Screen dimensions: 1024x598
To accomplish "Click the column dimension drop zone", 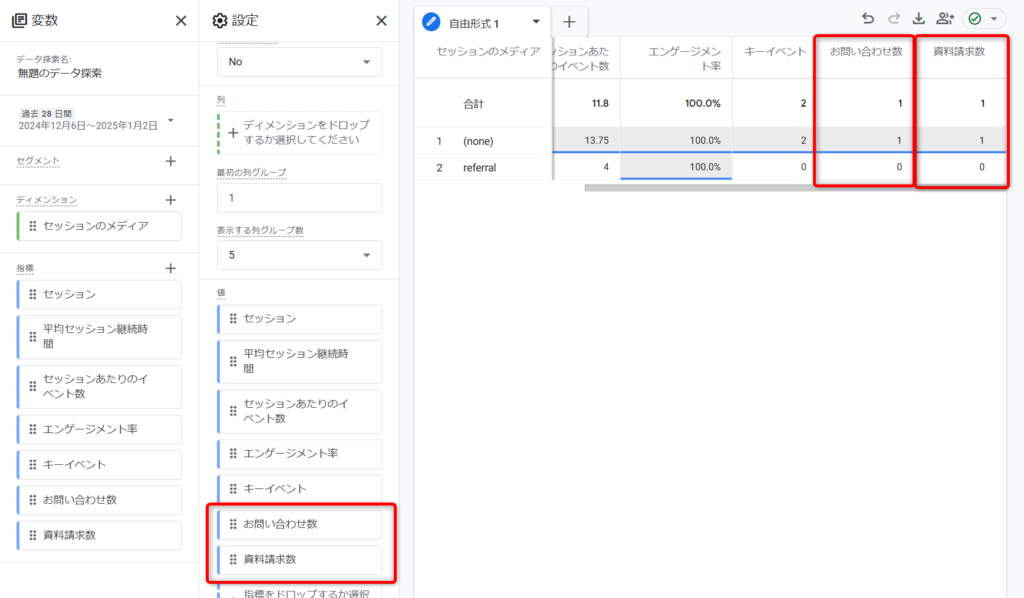I will click(299, 132).
